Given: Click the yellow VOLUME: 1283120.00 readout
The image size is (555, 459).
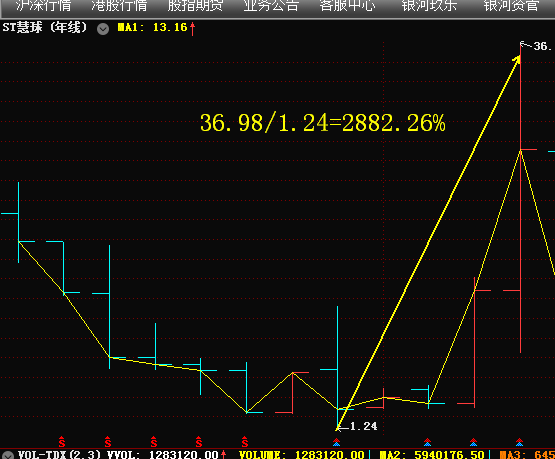Looking at the screenshot, I should click(x=302, y=454).
